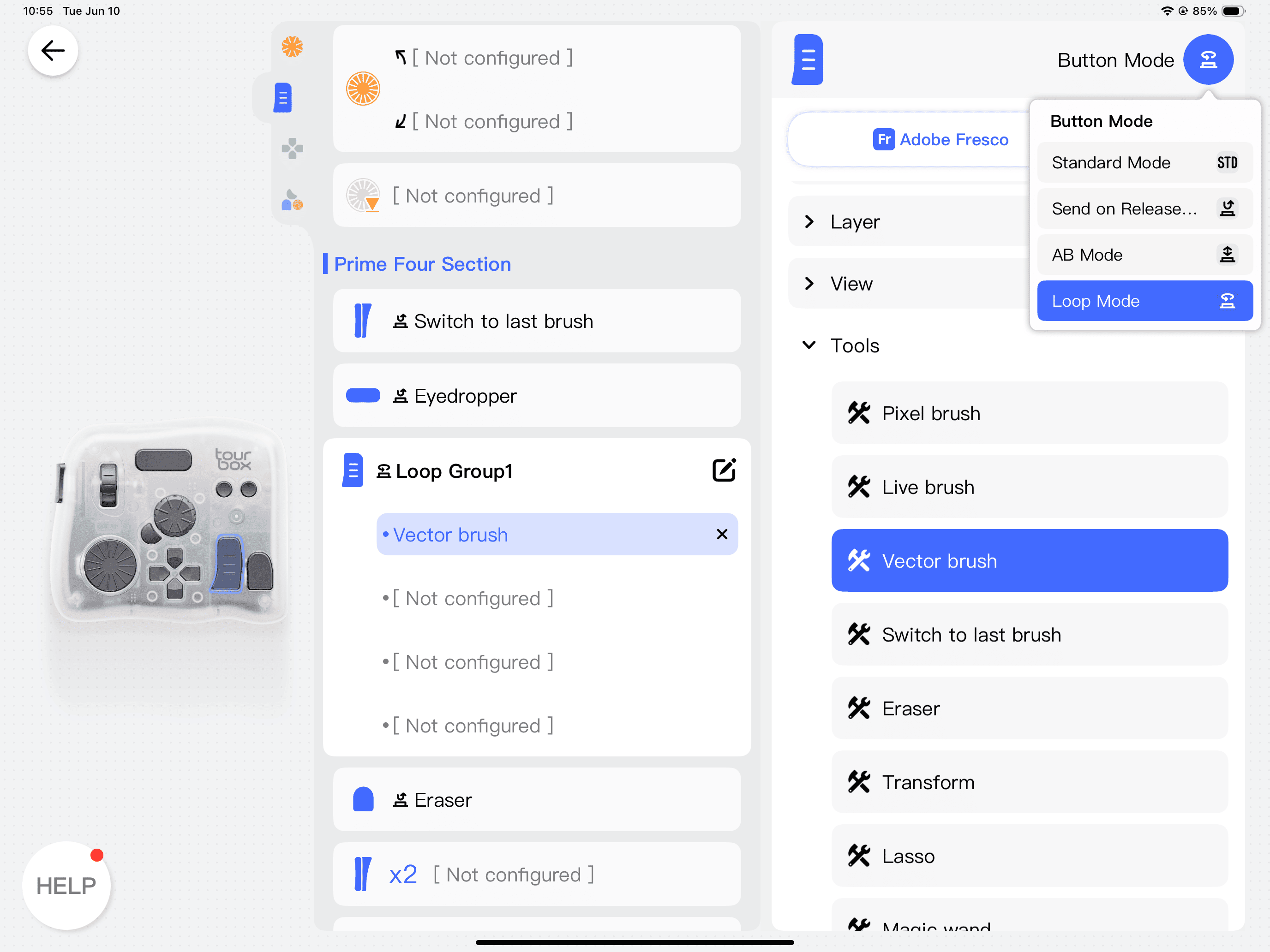Choose Send on Release mode option
1270x952 pixels.
(x=1145, y=208)
